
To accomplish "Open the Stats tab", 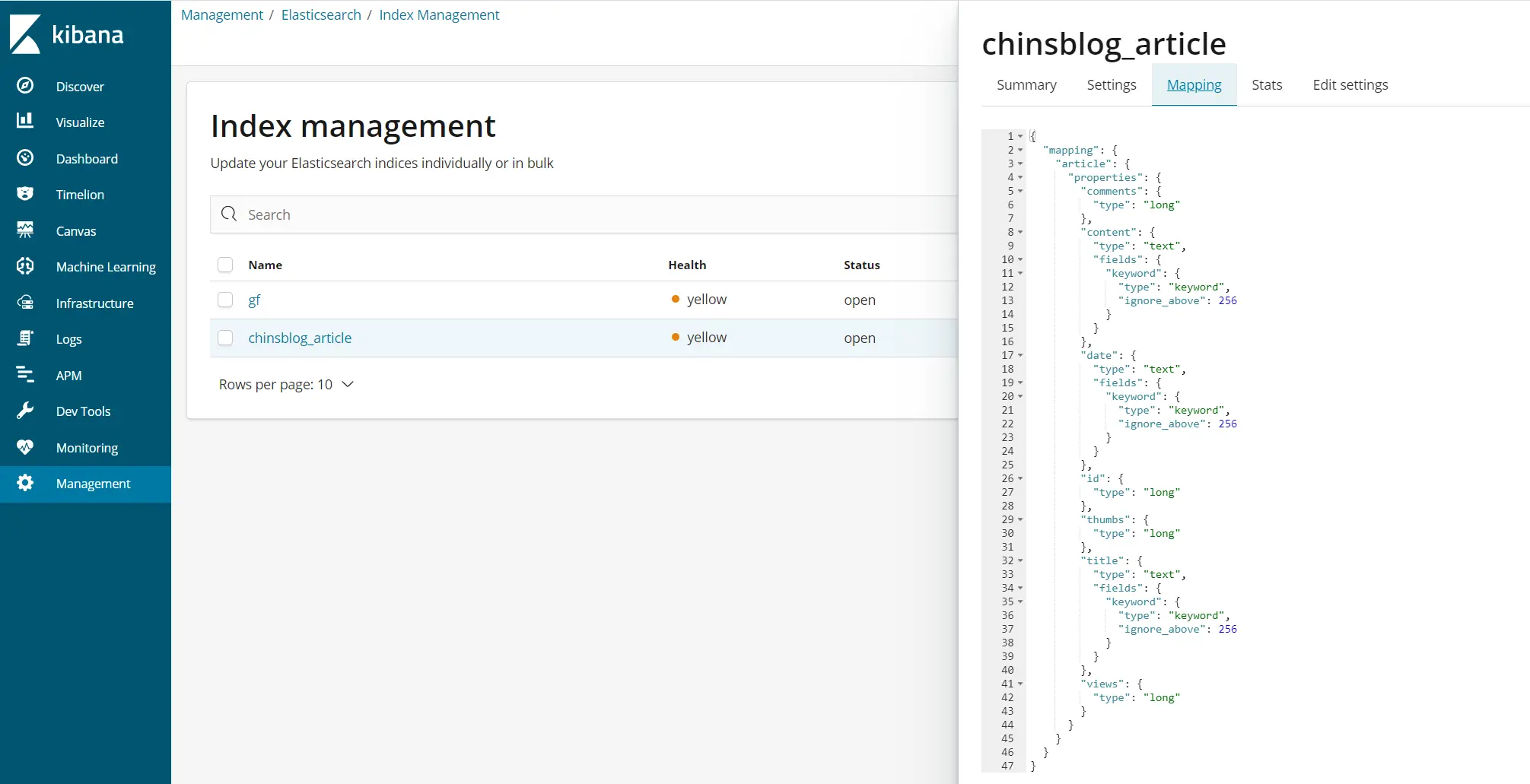I will tap(1267, 85).
